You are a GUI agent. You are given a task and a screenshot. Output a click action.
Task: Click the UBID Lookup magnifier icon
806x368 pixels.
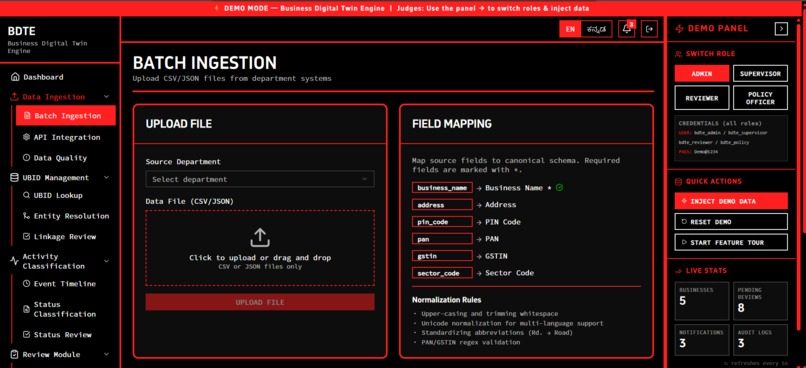[x=27, y=195]
